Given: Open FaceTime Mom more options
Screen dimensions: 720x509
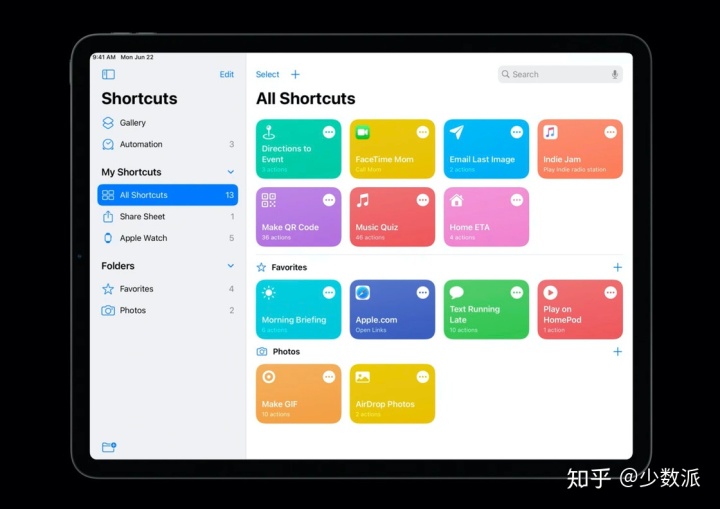Looking at the screenshot, I should (x=422, y=132).
